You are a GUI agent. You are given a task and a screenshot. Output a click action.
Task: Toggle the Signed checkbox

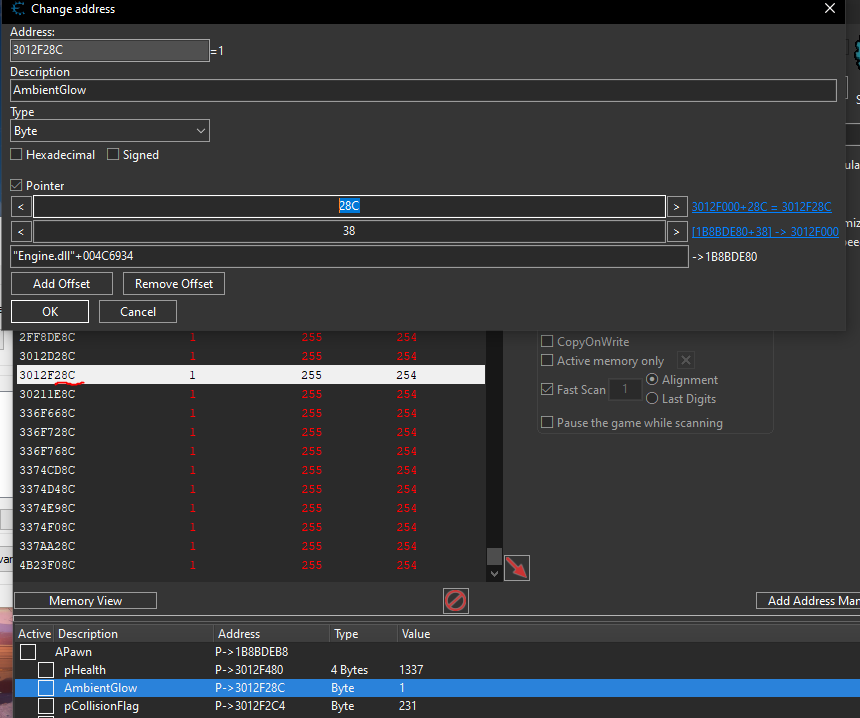[113, 155]
